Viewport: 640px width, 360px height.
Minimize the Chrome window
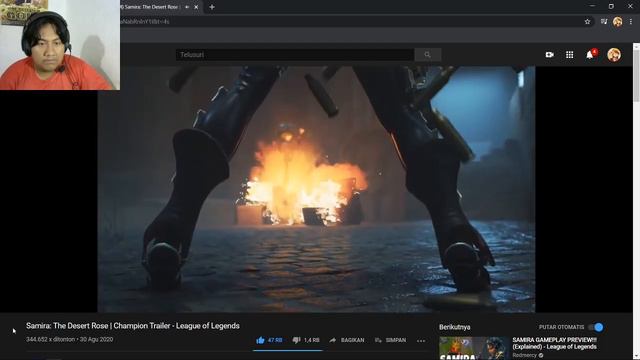coord(592,6)
